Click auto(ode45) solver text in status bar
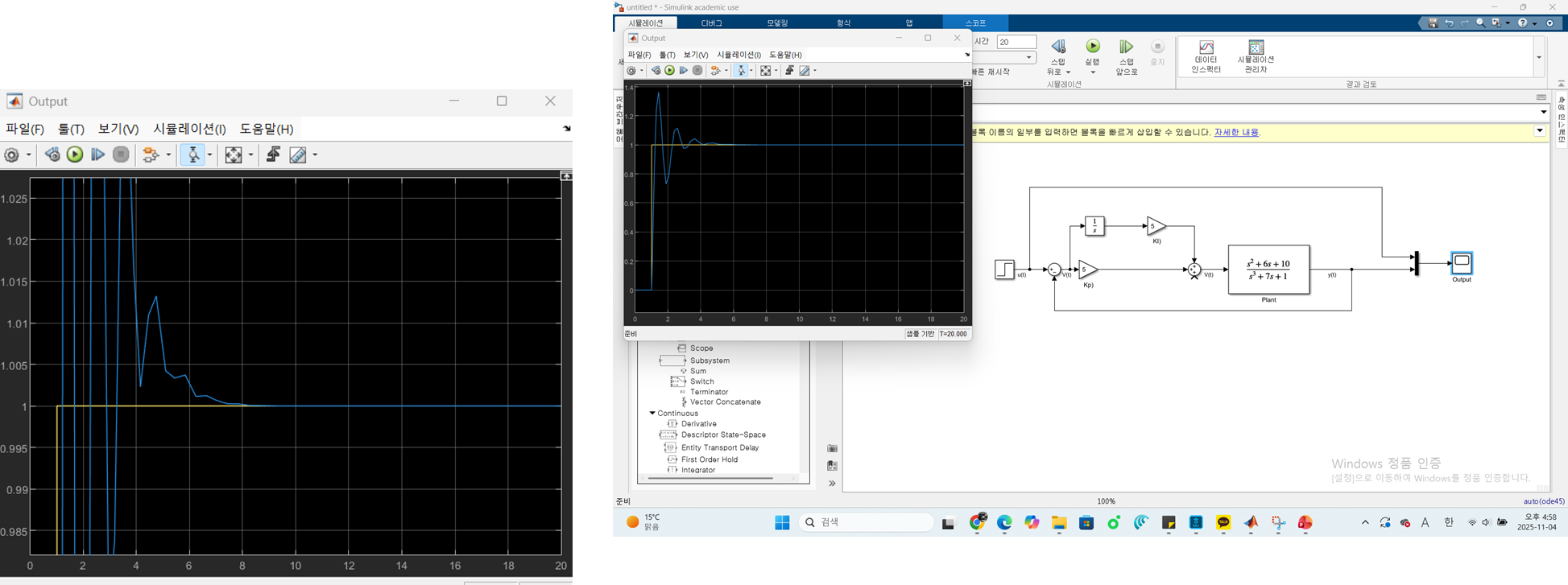 [x=1544, y=501]
